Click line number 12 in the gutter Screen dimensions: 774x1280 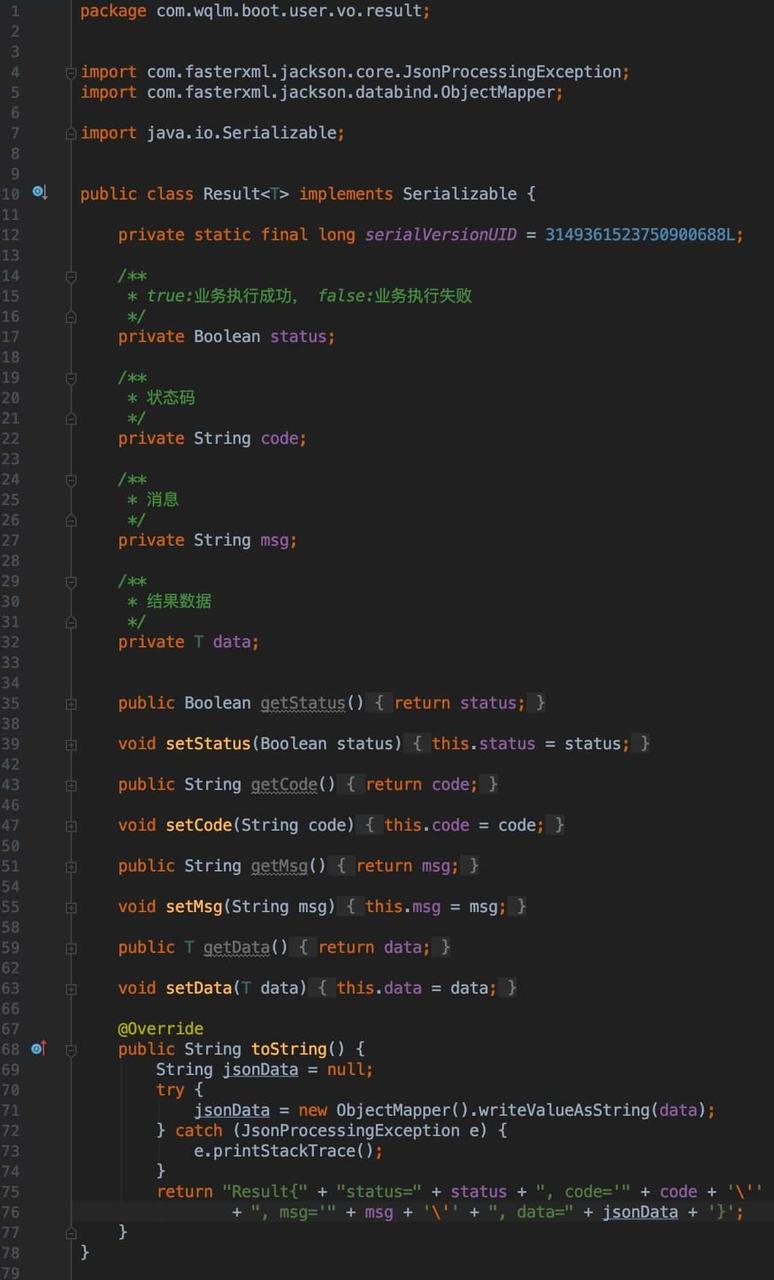click(10, 235)
